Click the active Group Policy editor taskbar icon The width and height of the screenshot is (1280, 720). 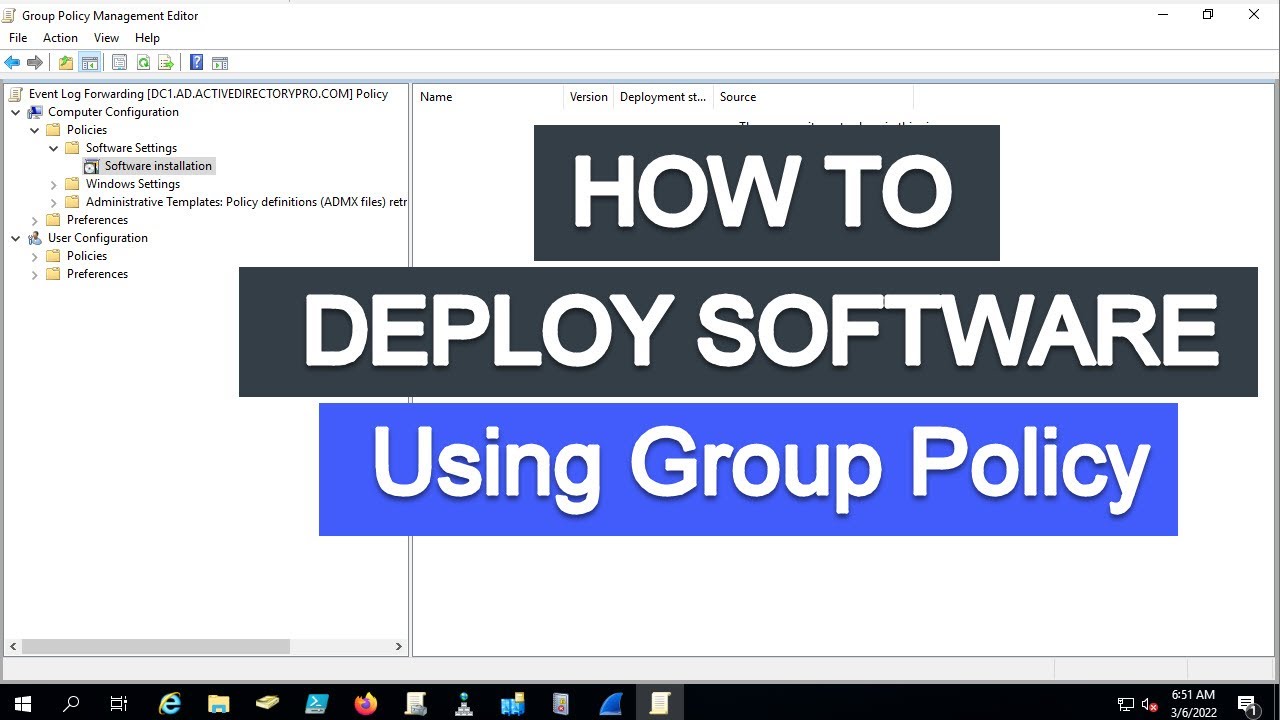pyautogui.click(x=660, y=704)
